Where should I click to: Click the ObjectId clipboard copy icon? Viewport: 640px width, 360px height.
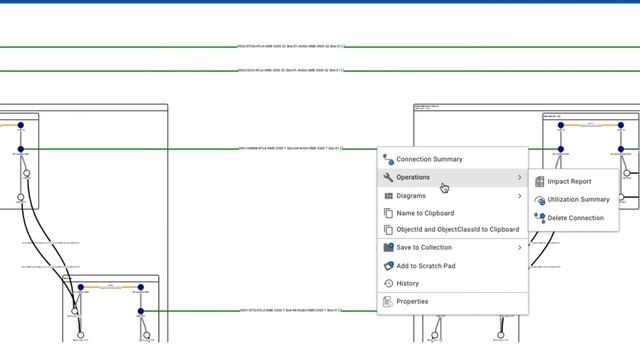click(x=389, y=230)
